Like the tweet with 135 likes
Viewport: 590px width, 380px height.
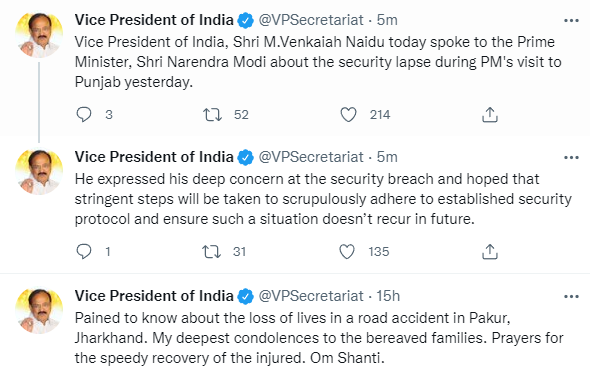(347, 251)
